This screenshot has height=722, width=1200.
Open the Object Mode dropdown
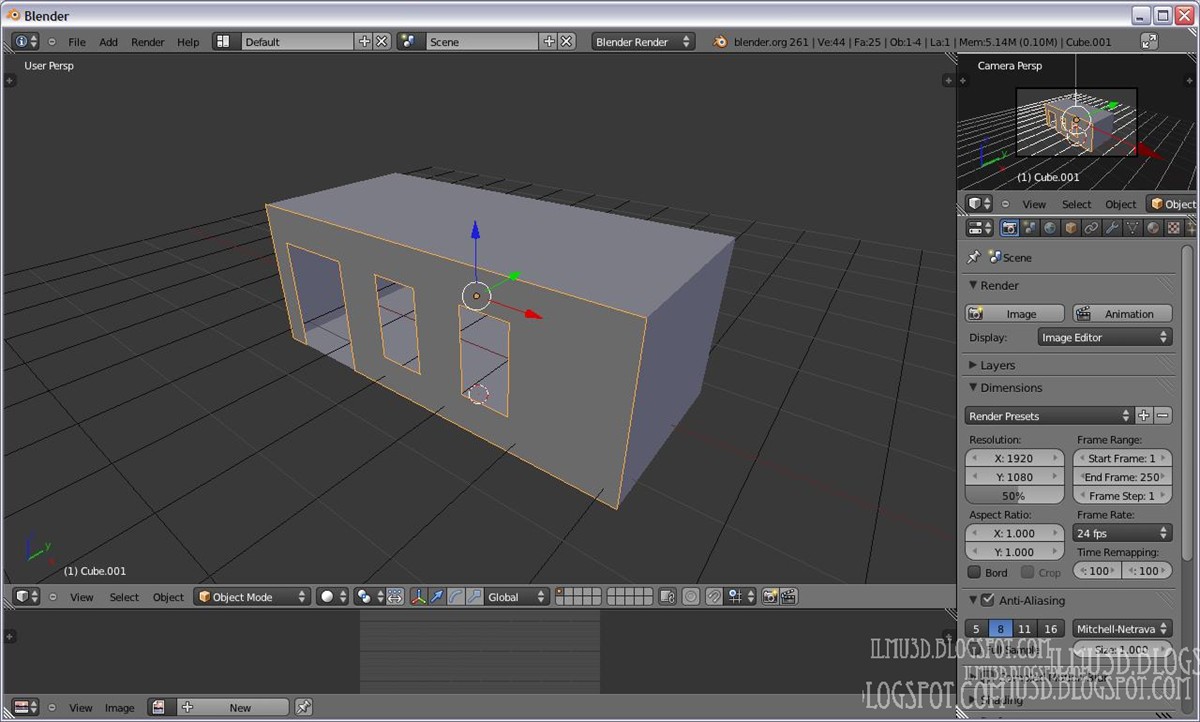click(x=253, y=597)
